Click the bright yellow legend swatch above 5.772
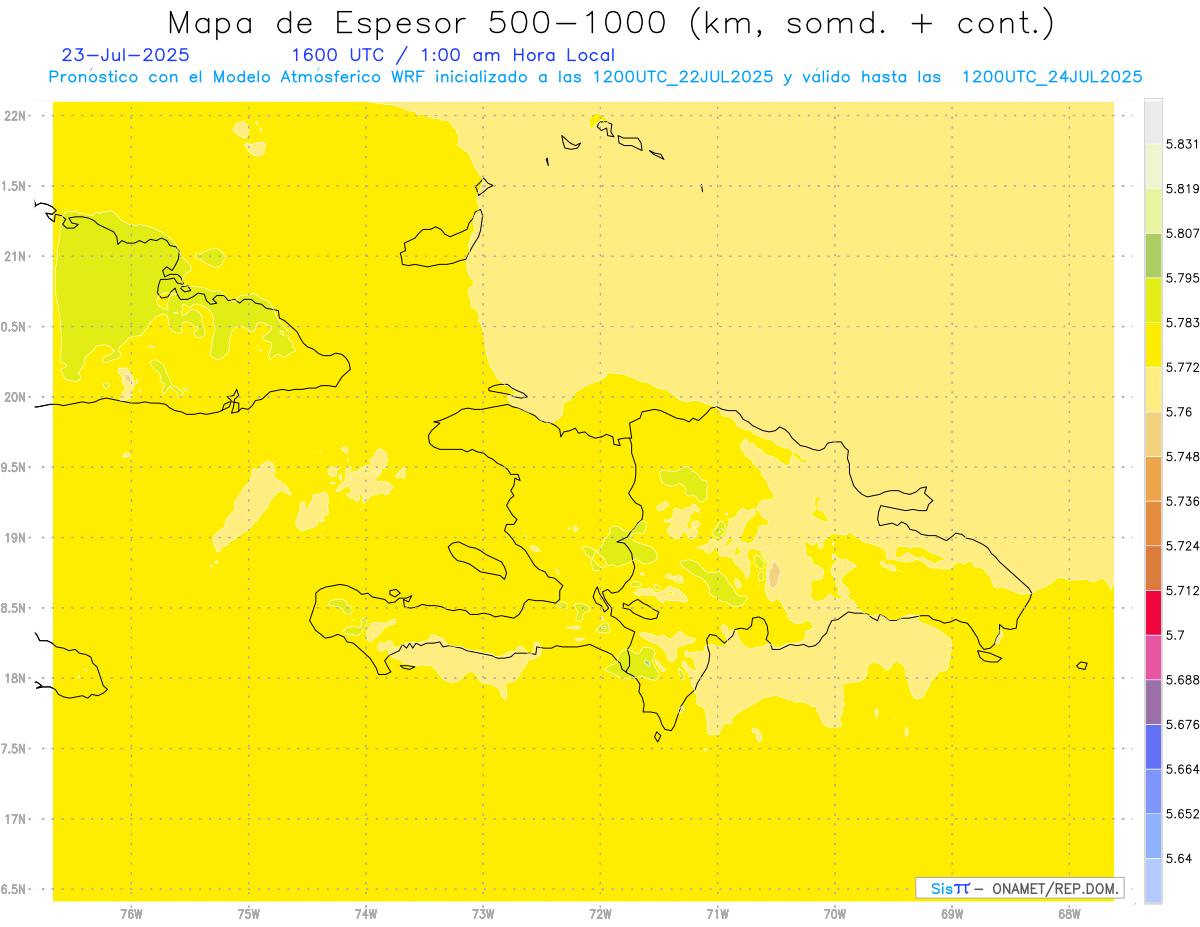This screenshot has height=927, width=1200. point(1153,345)
